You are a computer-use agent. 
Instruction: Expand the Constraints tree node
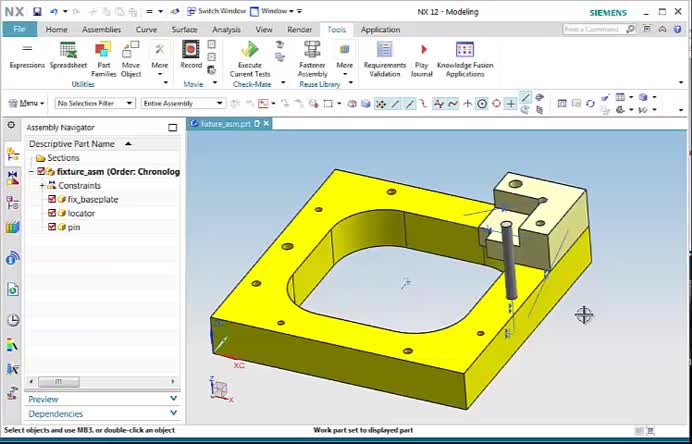coord(42,185)
